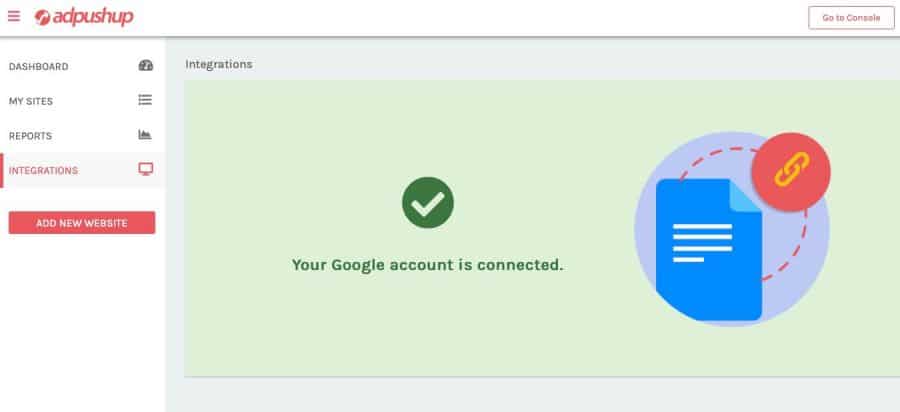Screen dimensions: 900x412
Task: Open the hamburger menu icon
Action: pos(14,17)
